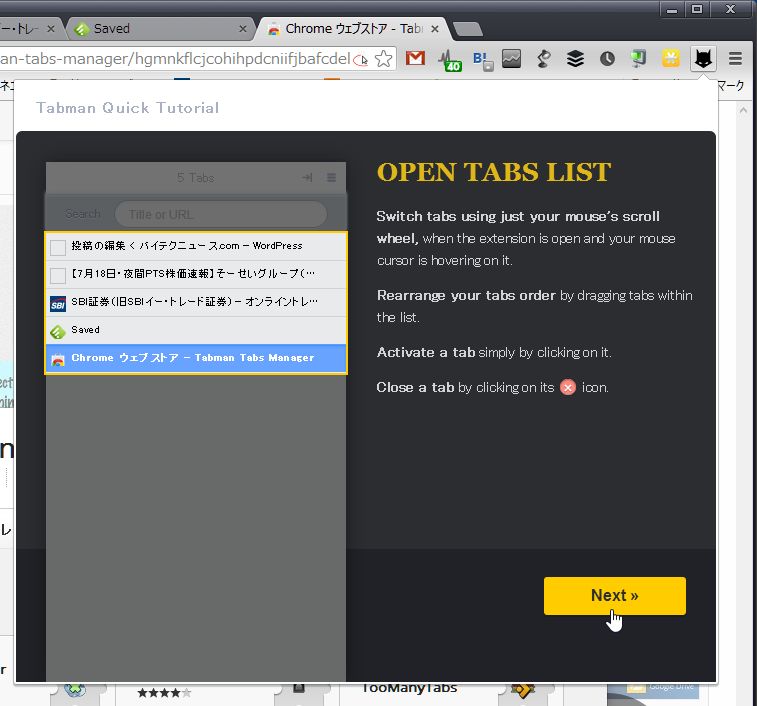Select the Saved list row
757x706 pixels.
click(196, 331)
